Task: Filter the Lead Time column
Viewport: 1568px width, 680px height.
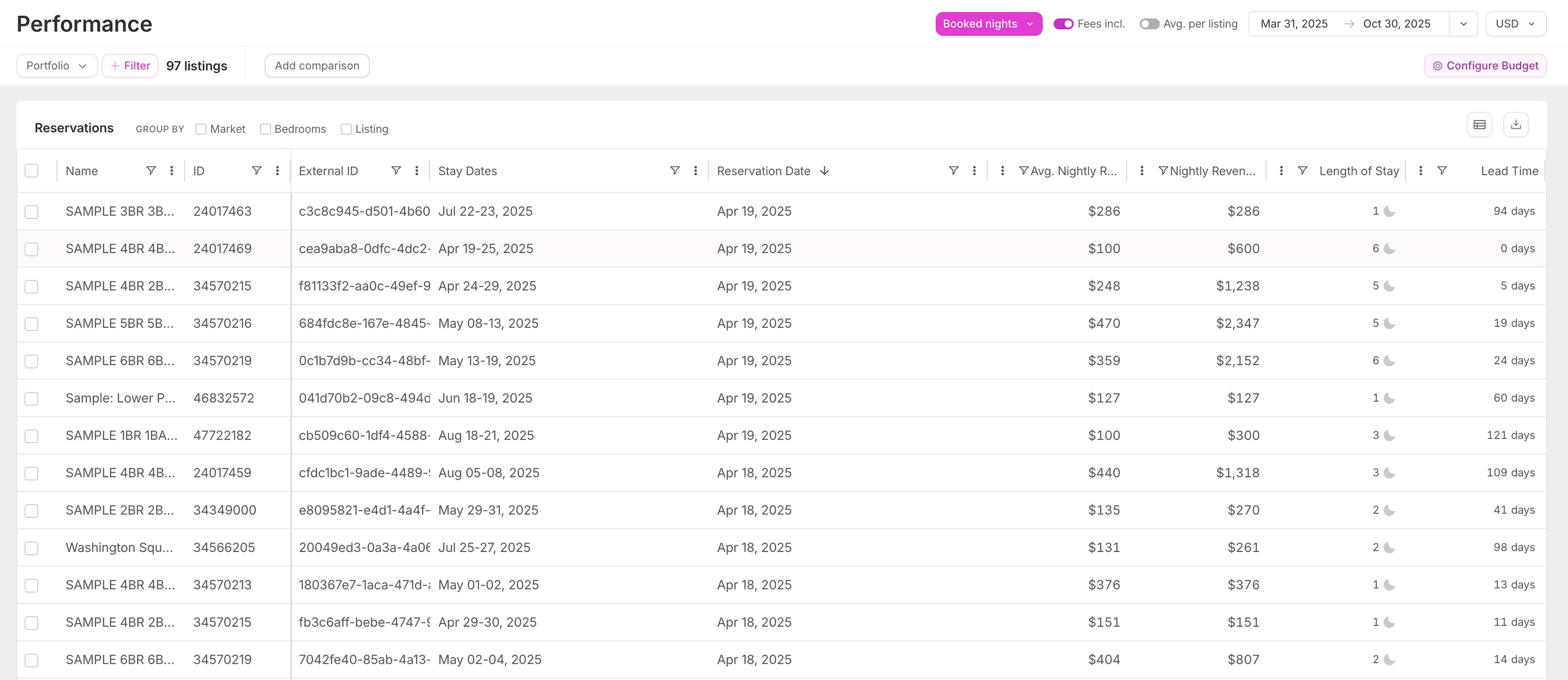Action: point(1442,170)
